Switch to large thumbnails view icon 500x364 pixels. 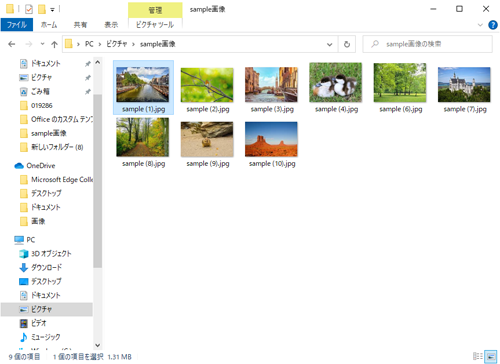pyautogui.click(x=490, y=356)
